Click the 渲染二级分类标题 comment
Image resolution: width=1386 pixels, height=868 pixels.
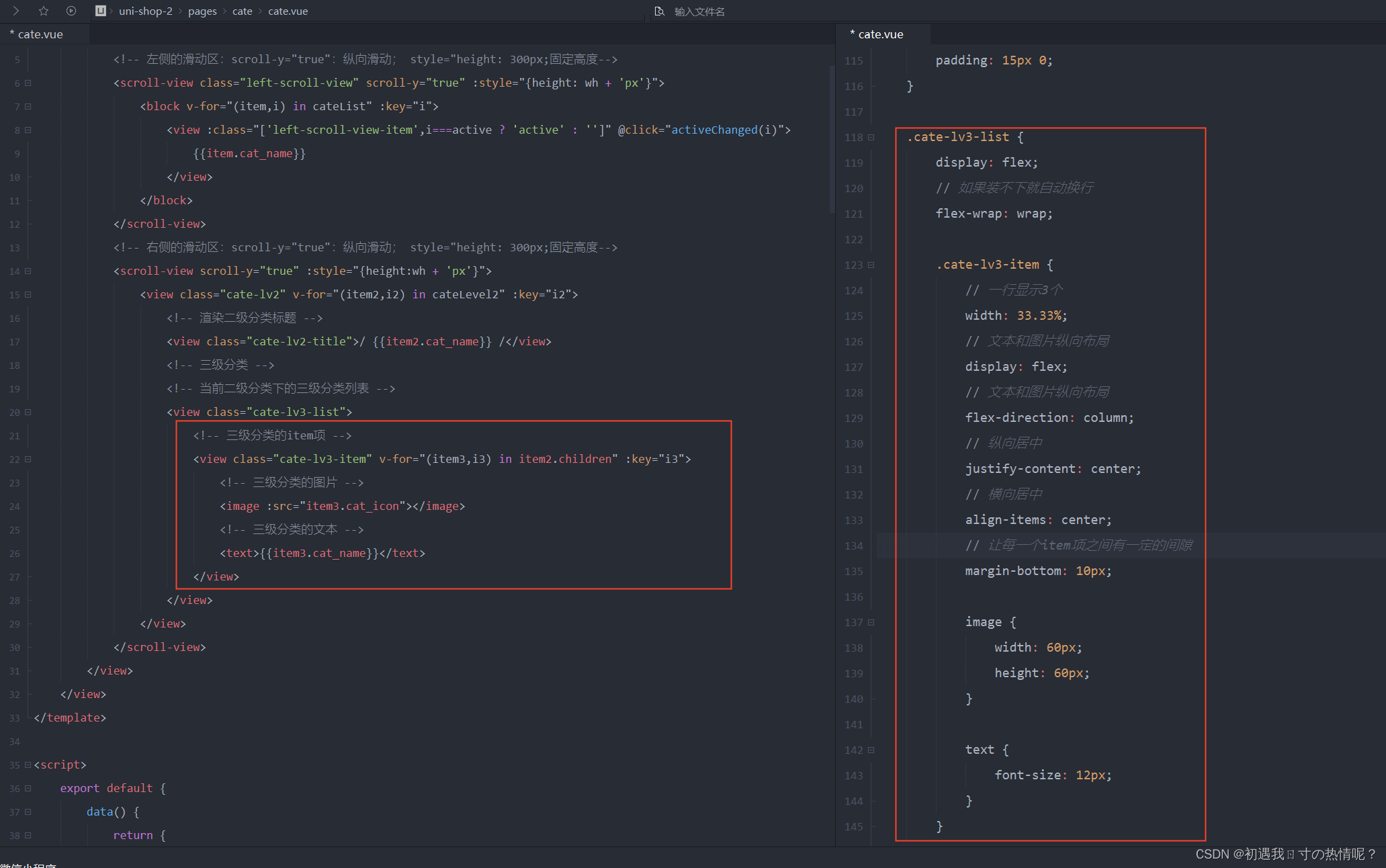click(x=245, y=318)
